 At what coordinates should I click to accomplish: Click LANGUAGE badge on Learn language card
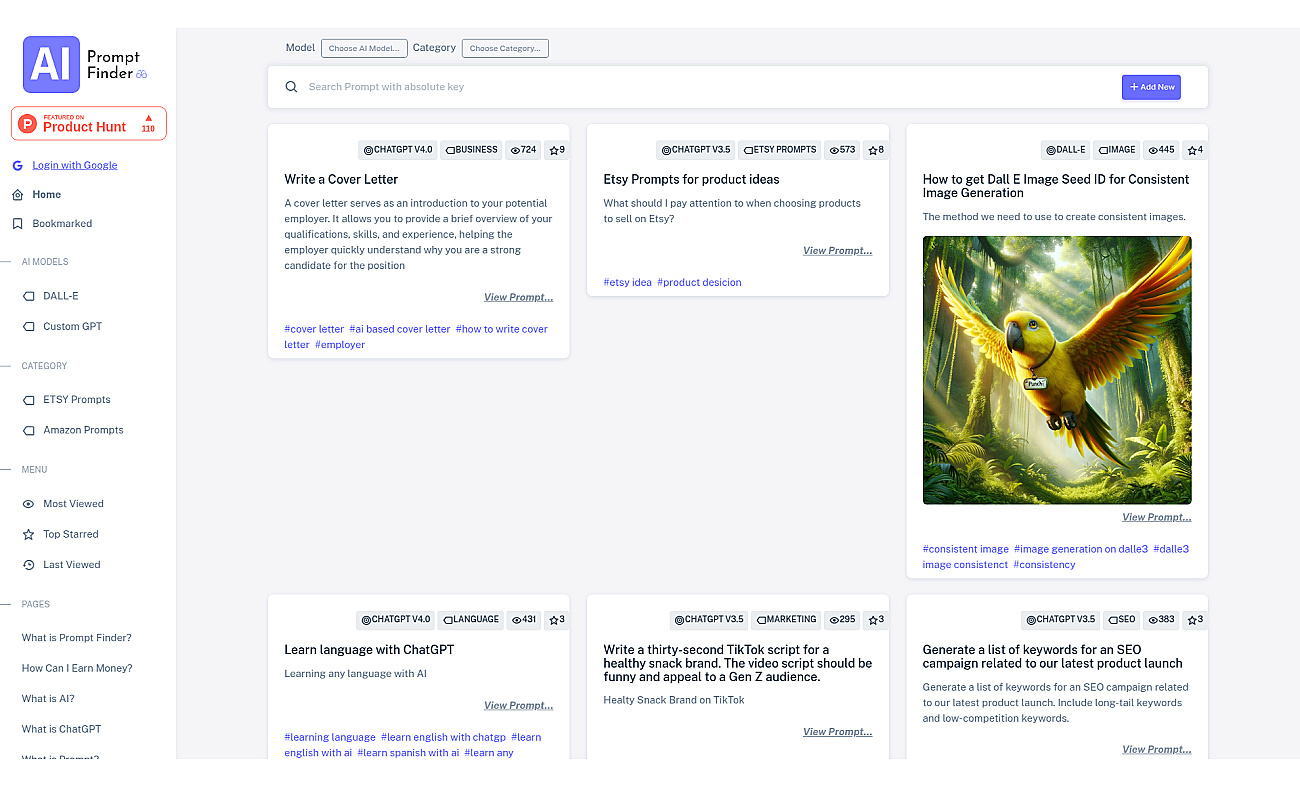point(470,620)
